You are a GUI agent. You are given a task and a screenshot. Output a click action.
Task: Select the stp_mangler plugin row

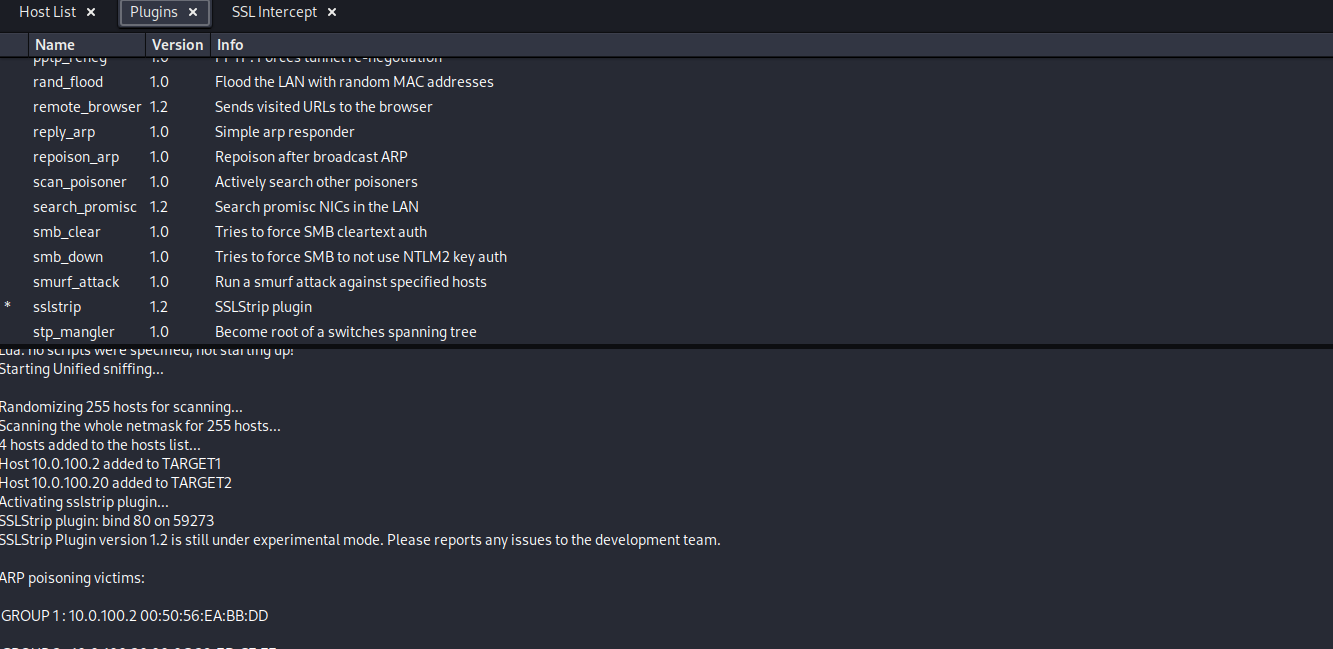pos(73,332)
